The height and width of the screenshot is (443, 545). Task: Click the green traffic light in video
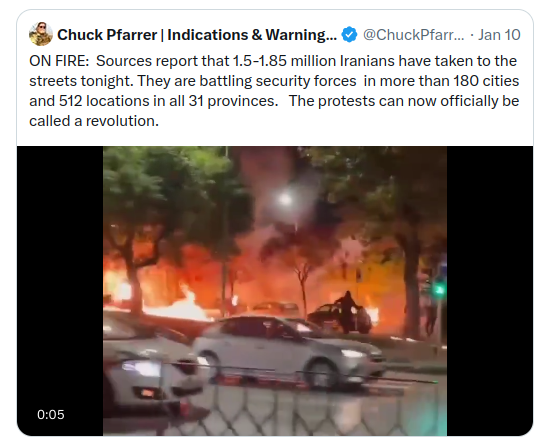tap(439, 289)
